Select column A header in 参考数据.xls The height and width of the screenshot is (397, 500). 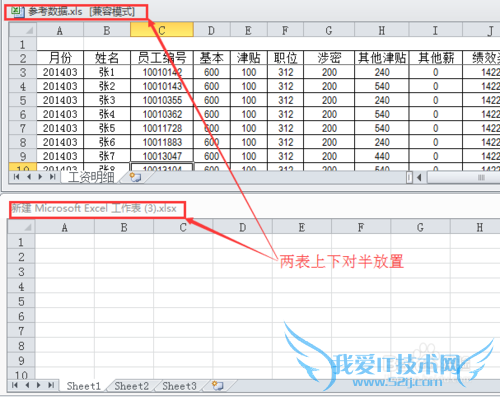[x=60, y=30]
